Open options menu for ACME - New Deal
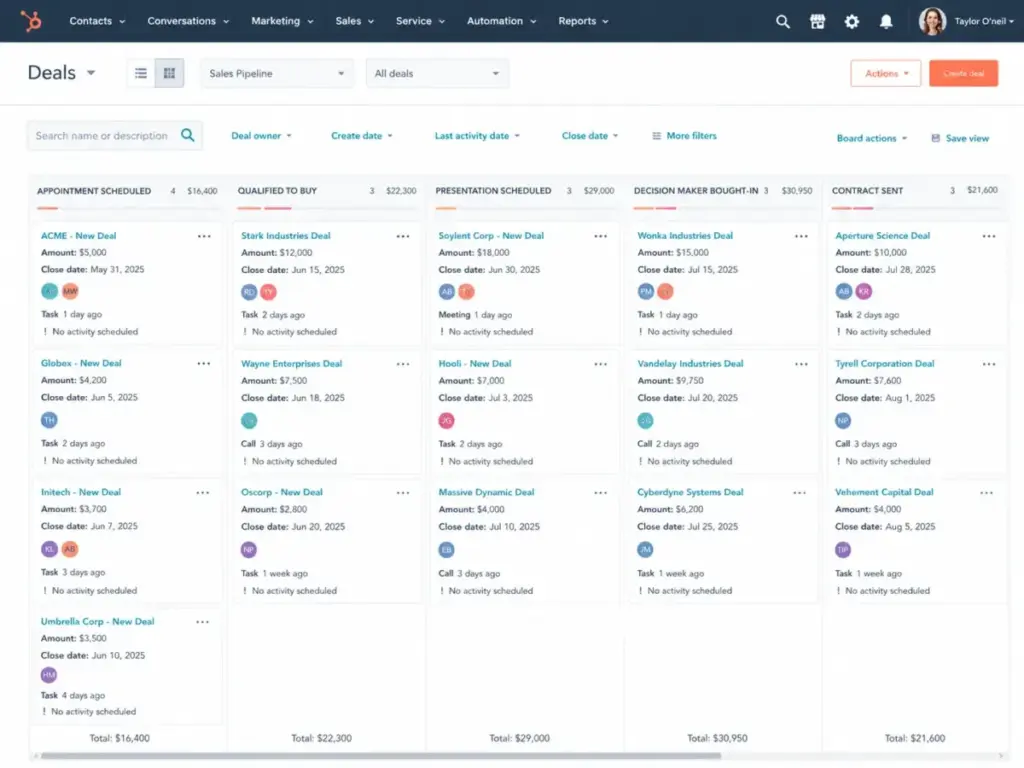 (204, 236)
